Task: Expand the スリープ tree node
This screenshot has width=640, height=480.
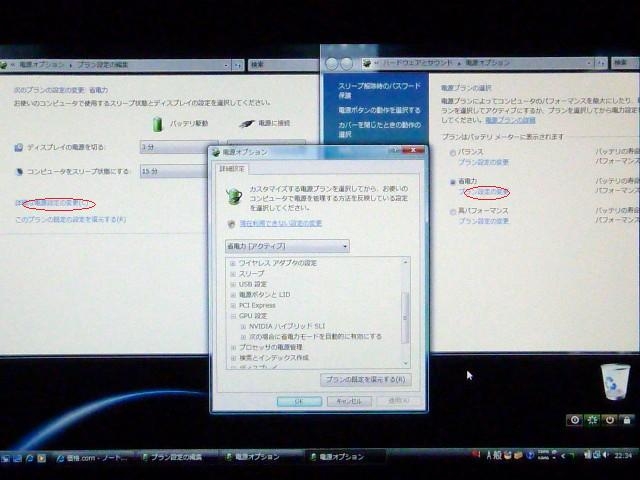Action: pos(233,274)
